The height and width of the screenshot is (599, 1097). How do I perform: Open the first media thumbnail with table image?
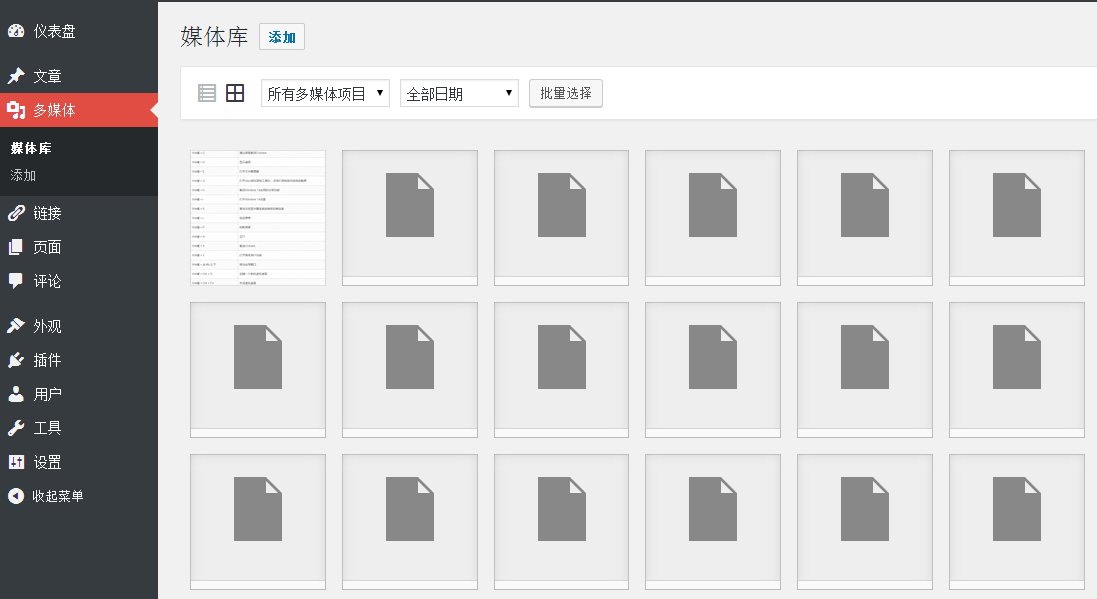point(258,217)
